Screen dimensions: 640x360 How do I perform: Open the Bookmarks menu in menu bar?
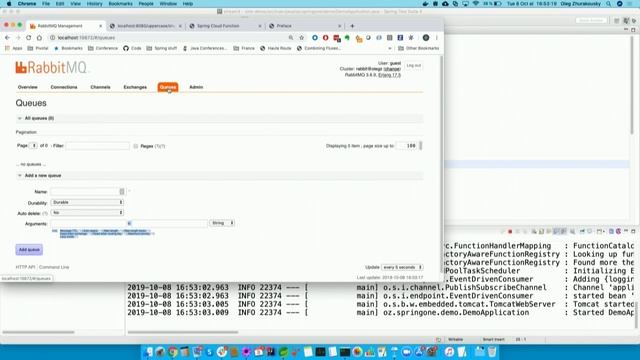click(x=120, y=4)
